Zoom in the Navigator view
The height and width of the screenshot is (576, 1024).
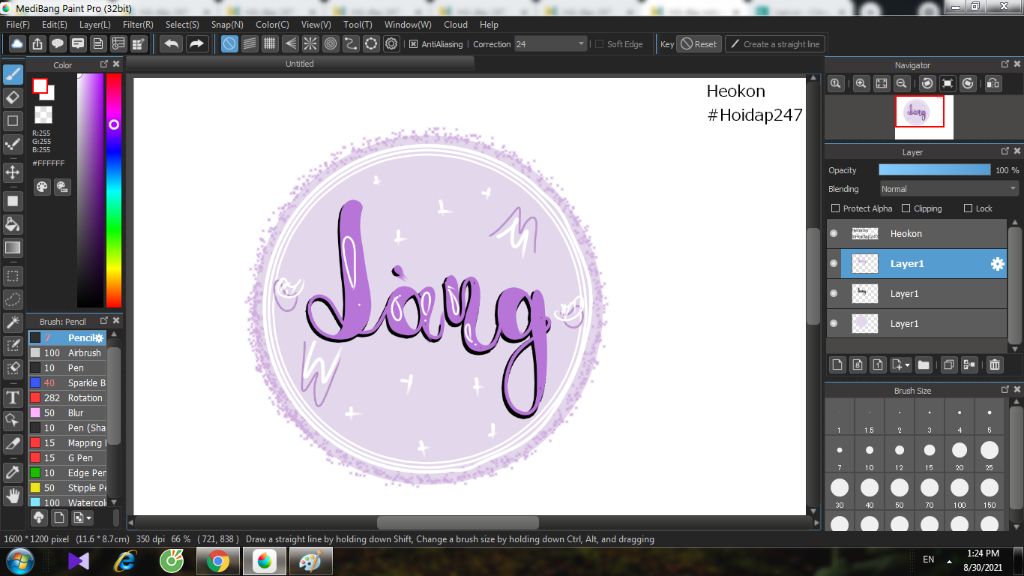(861, 84)
